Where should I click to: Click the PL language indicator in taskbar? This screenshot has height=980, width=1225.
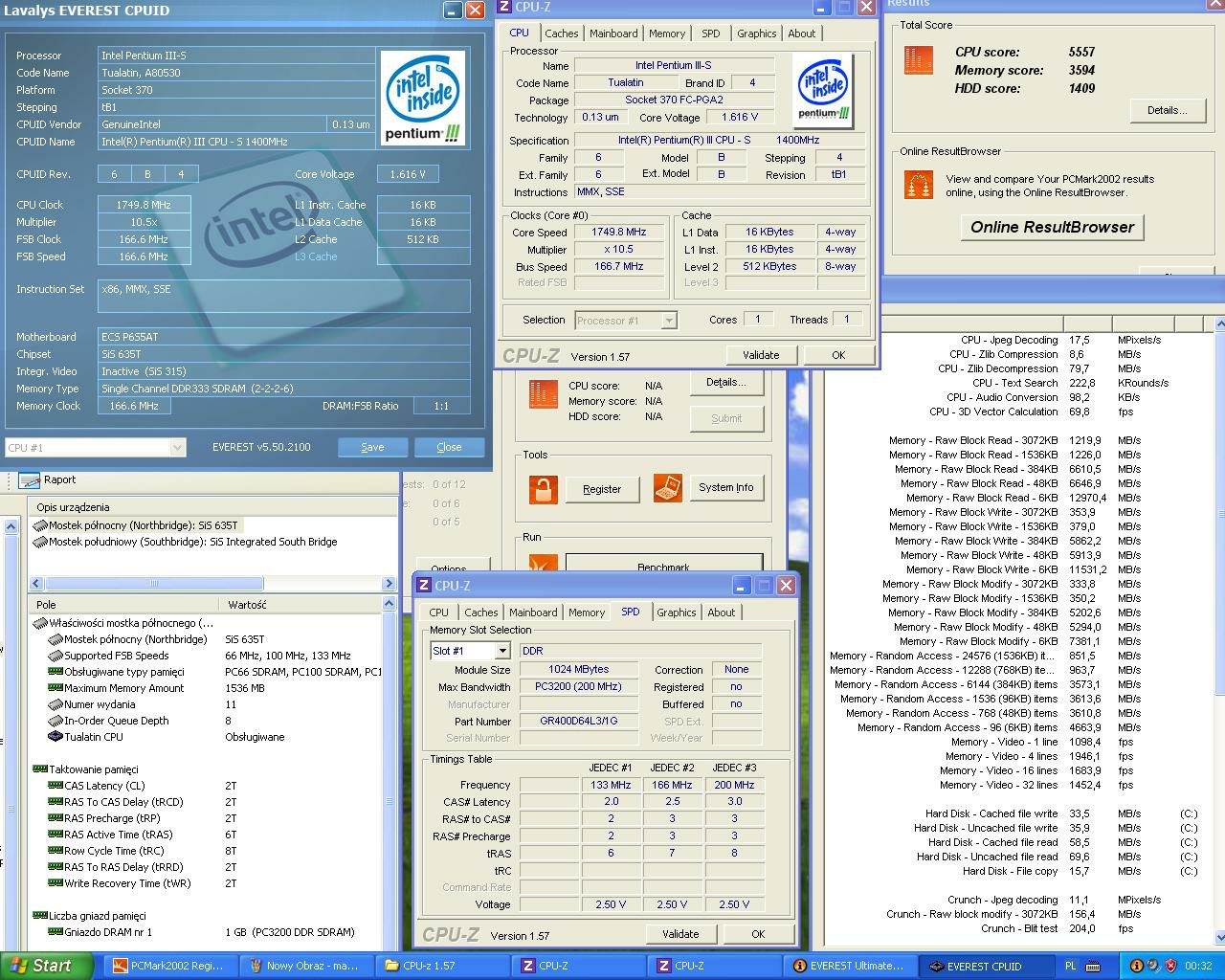[1070, 967]
